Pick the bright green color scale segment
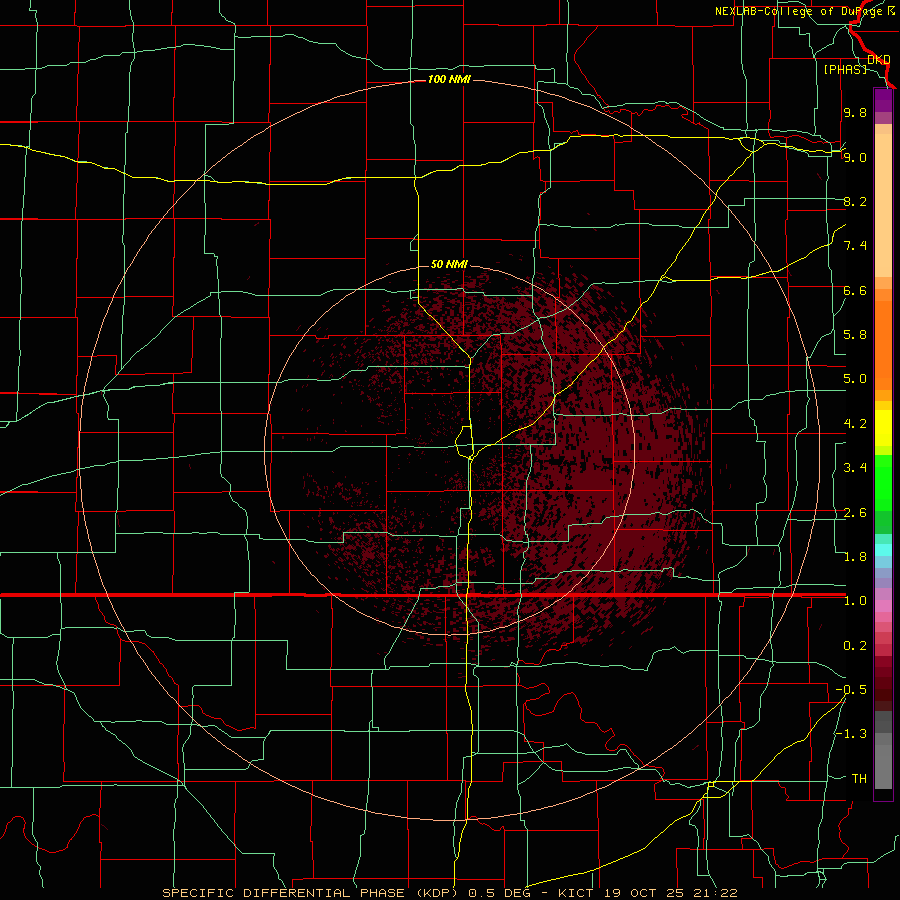 coord(883,483)
